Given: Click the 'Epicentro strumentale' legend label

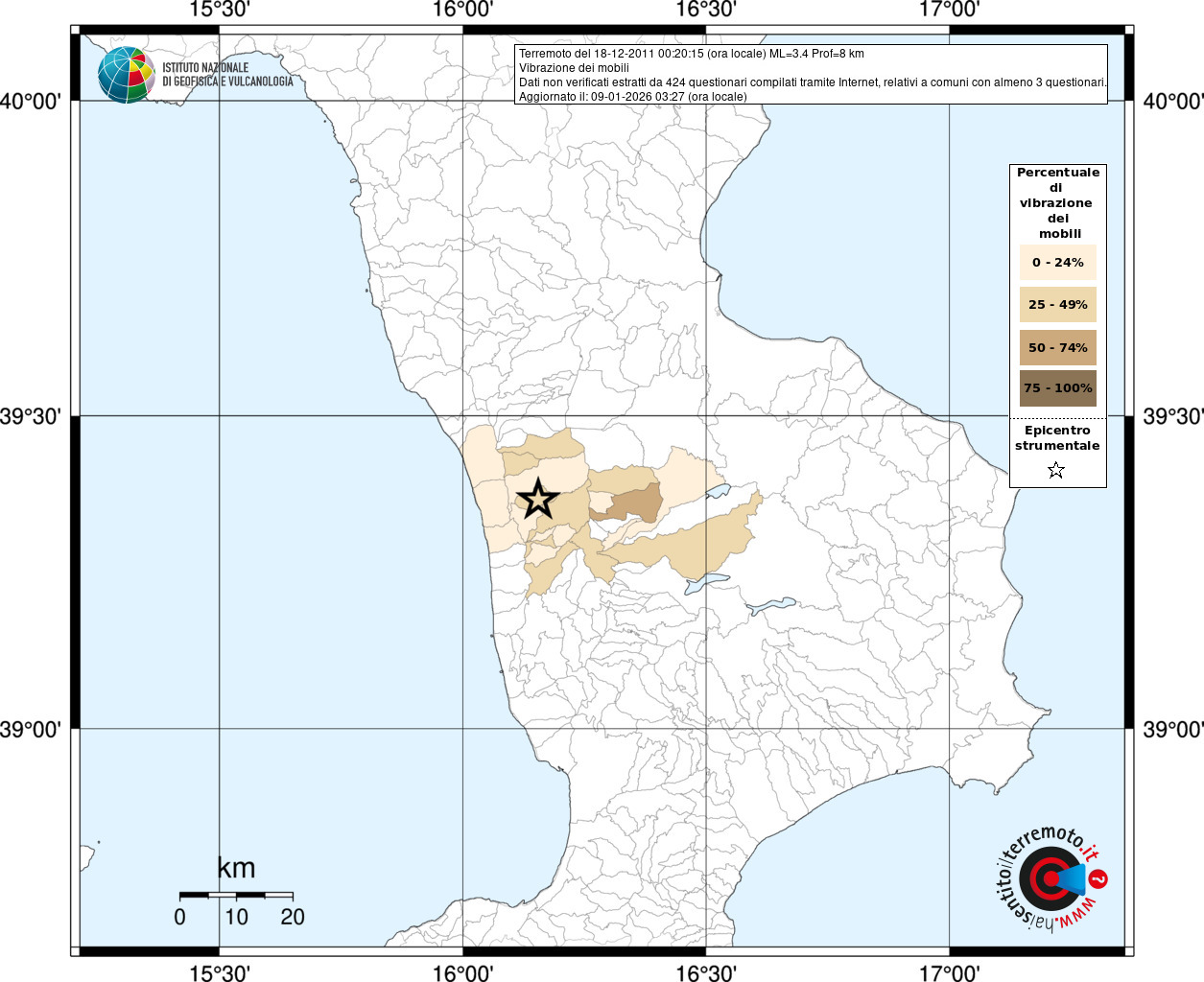Looking at the screenshot, I should coord(1057,438).
